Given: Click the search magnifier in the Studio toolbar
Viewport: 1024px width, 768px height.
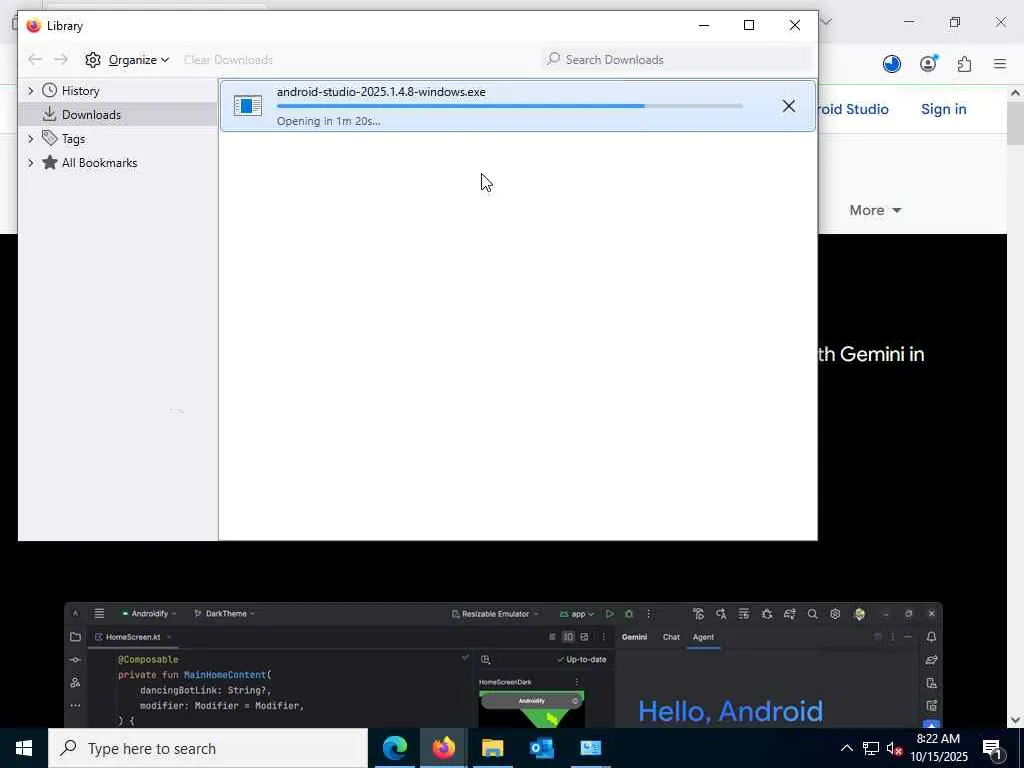Looking at the screenshot, I should click(812, 614).
